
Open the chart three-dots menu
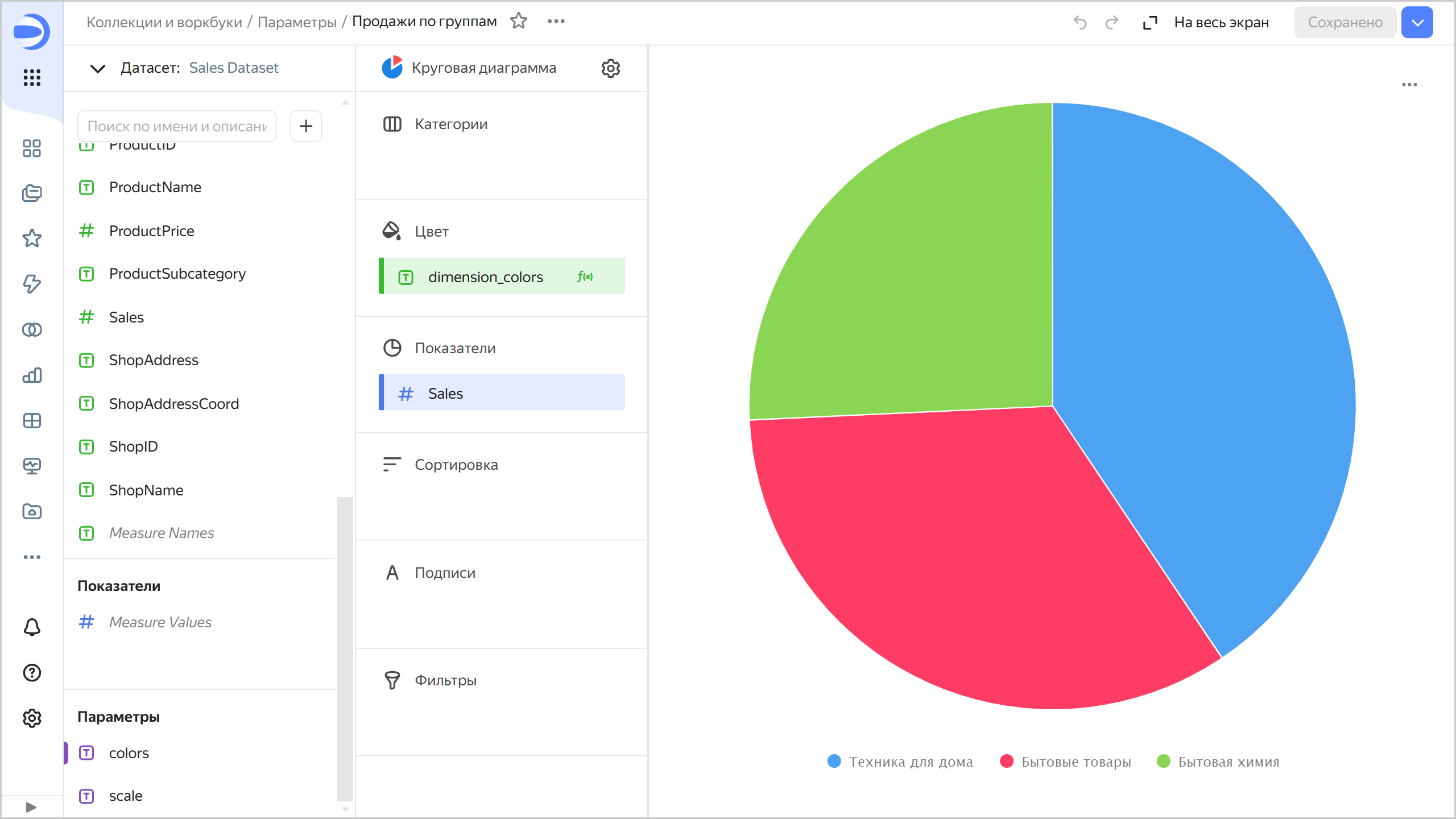pyautogui.click(x=1409, y=85)
